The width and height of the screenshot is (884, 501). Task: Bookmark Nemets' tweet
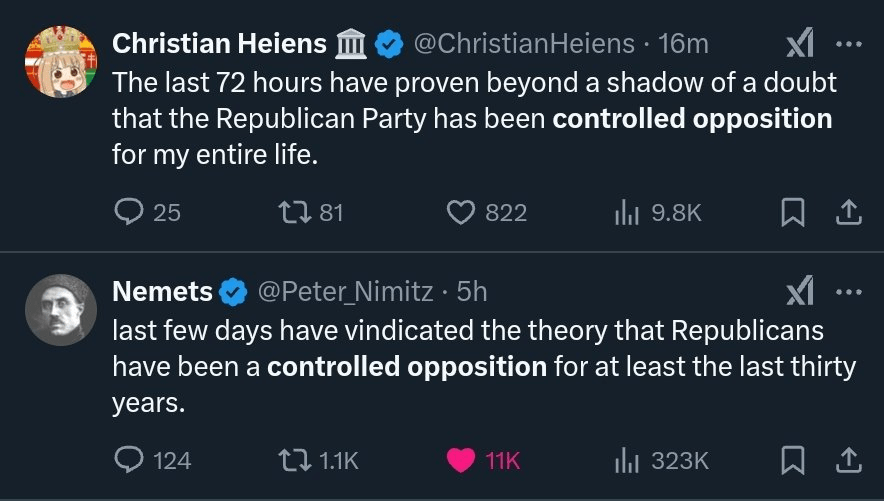792,460
